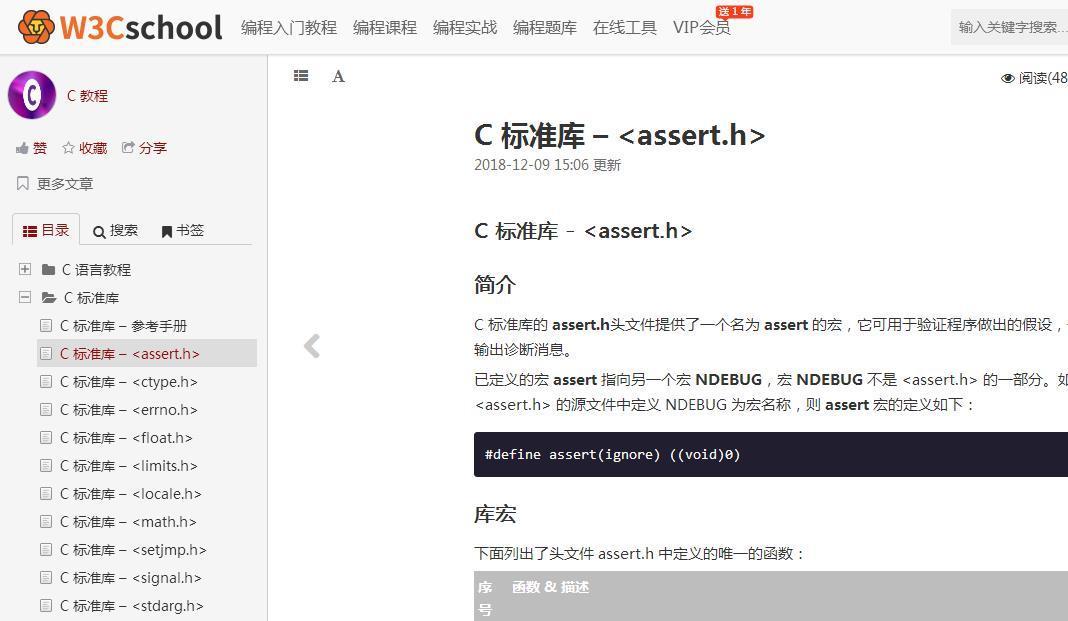Screen dimensions: 1068x621
Task: Click the 分享 share icon
Action: click(129, 147)
